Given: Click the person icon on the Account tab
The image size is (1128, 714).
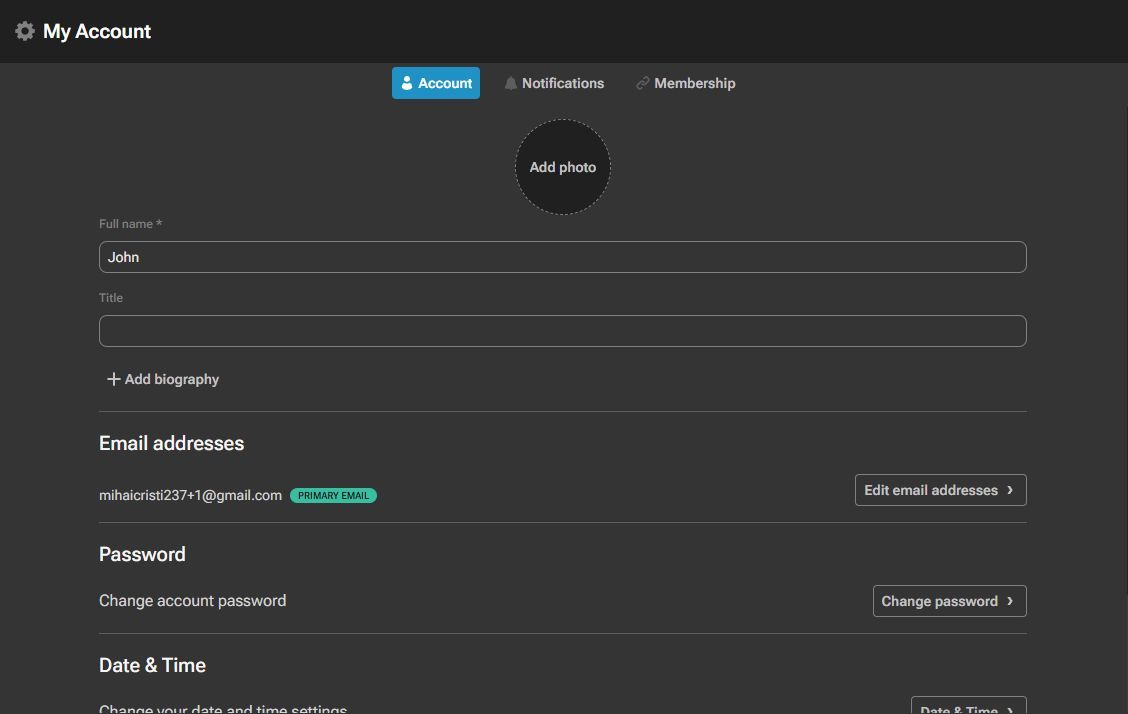Looking at the screenshot, I should point(407,83).
